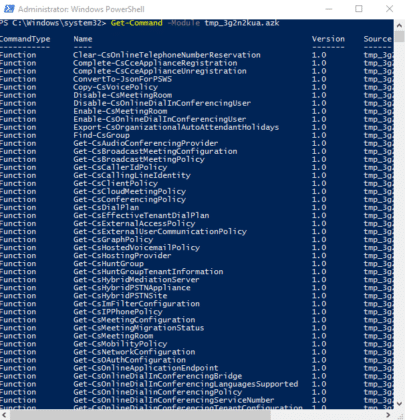Click Get-CsMeetingConfiguration entry
This screenshot has height=420, width=405.
point(134,320)
